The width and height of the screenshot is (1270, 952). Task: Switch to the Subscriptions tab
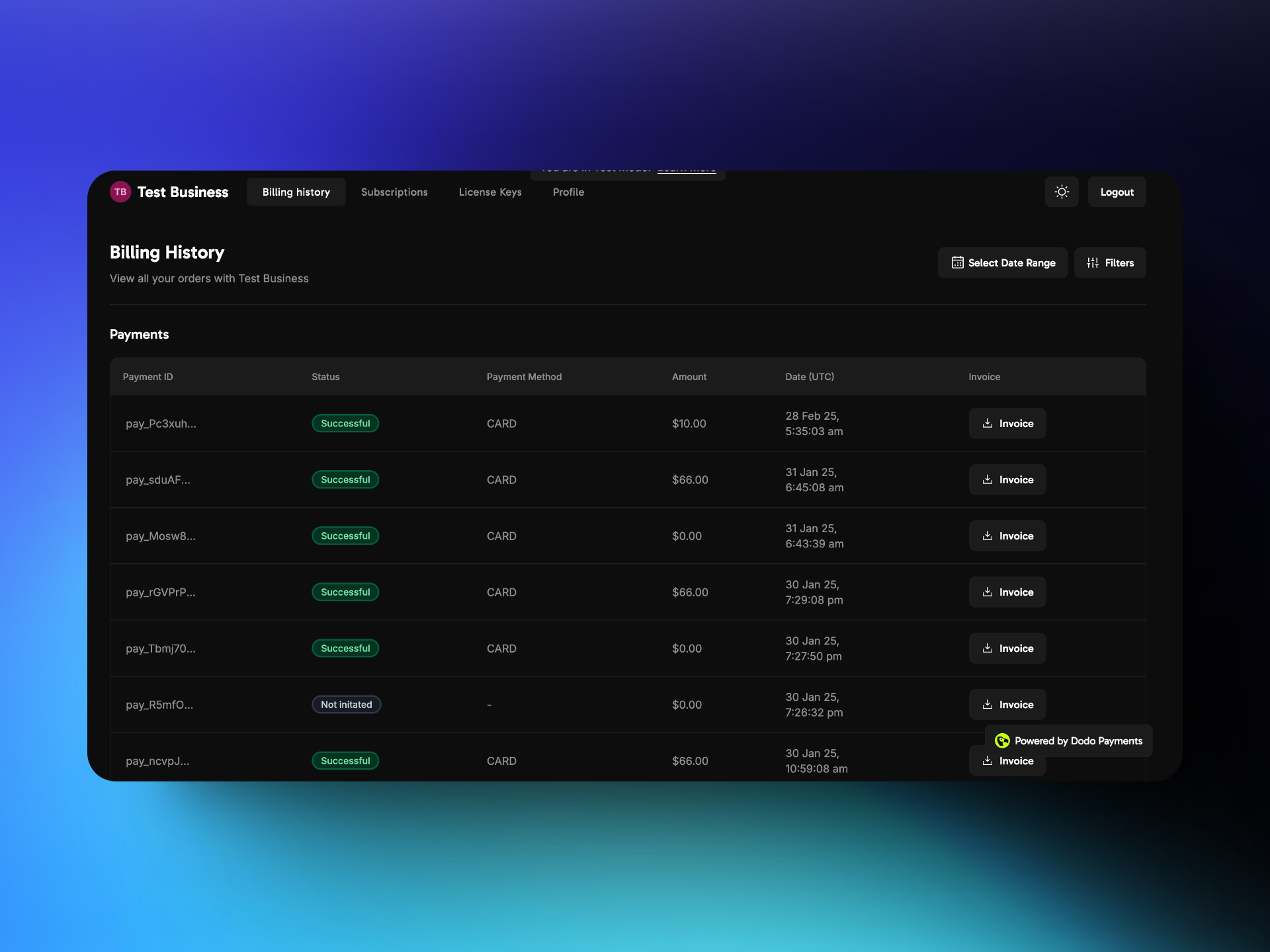pos(394,192)
